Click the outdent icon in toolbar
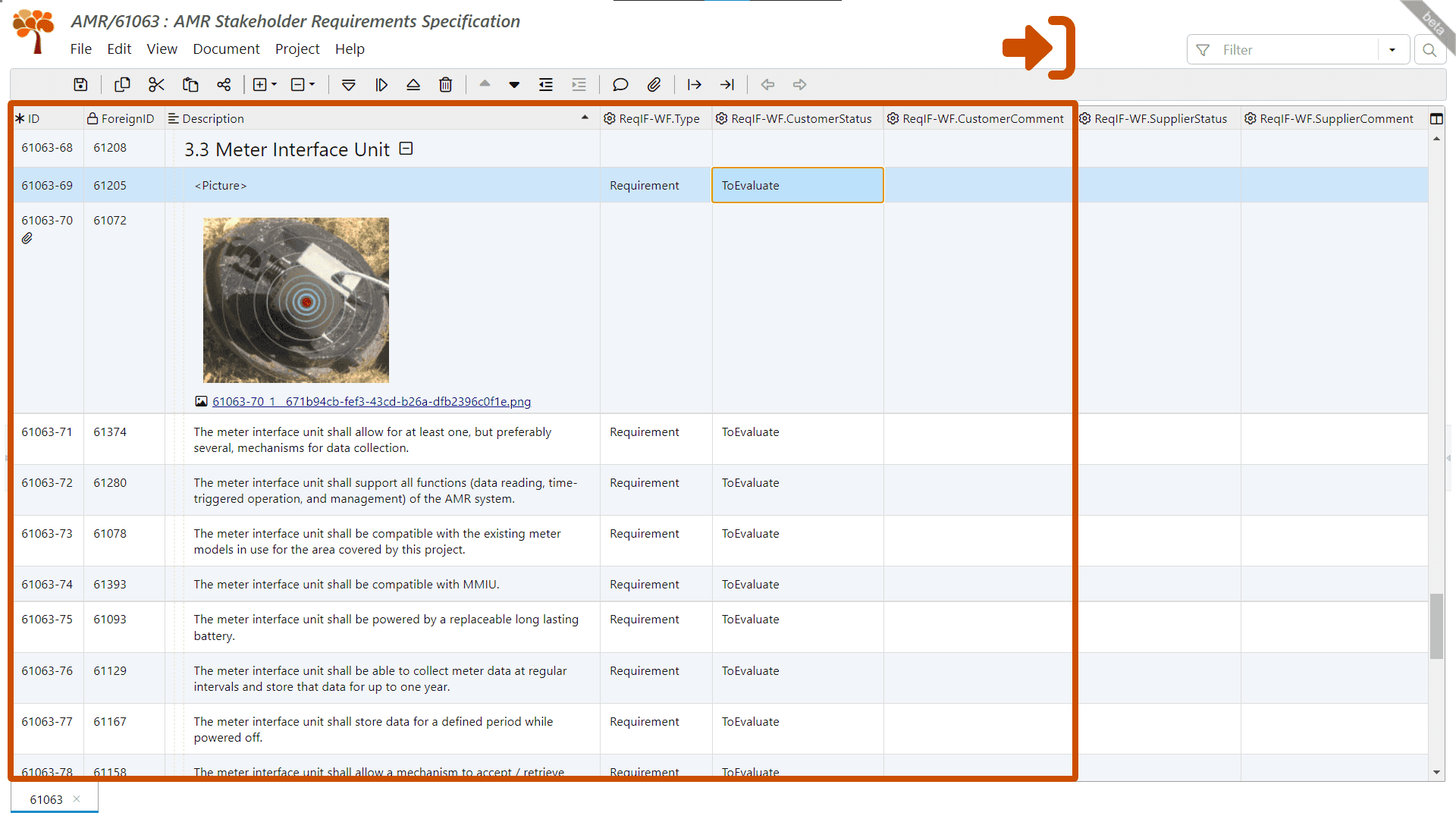 [x=546, y=85]
